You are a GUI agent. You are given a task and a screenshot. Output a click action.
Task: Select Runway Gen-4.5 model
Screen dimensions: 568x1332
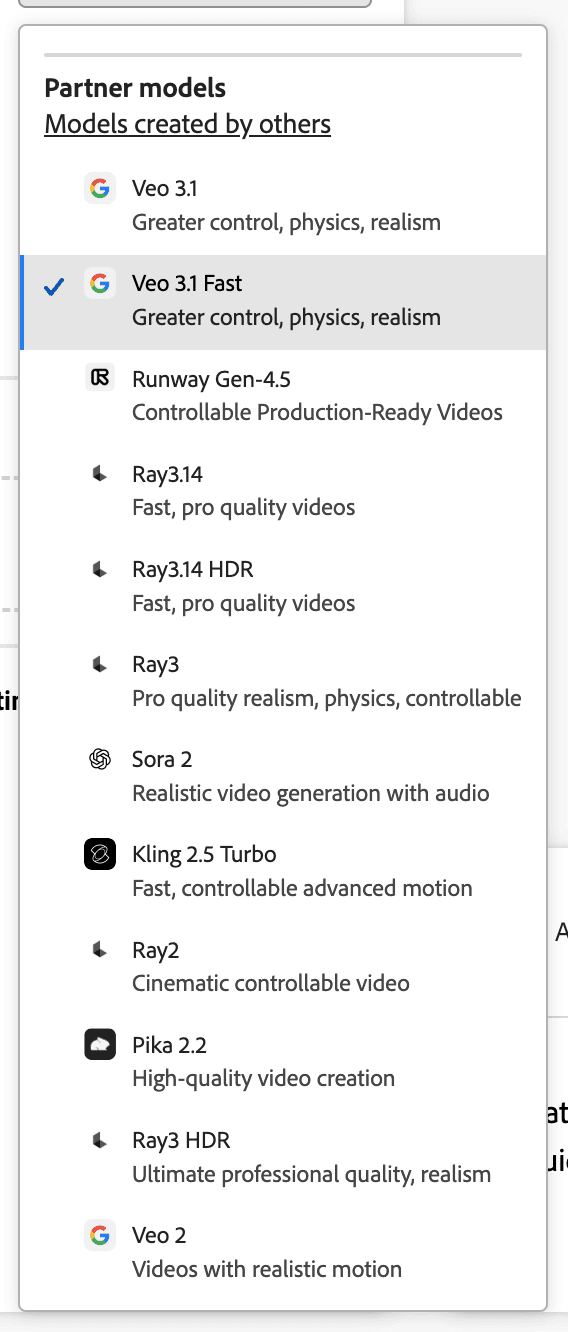coord(283,397)
